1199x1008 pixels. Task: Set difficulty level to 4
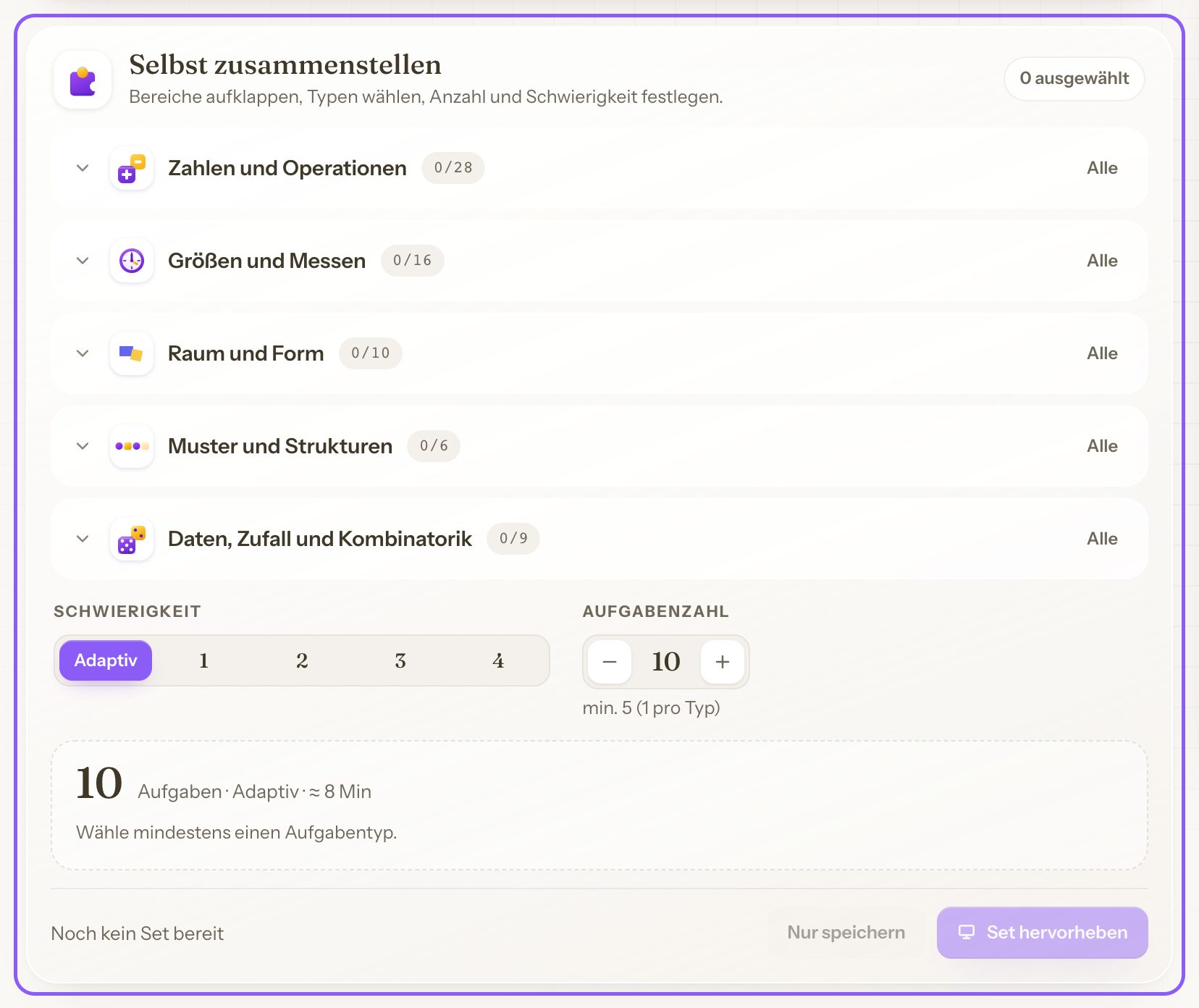(x=498, y=660)
